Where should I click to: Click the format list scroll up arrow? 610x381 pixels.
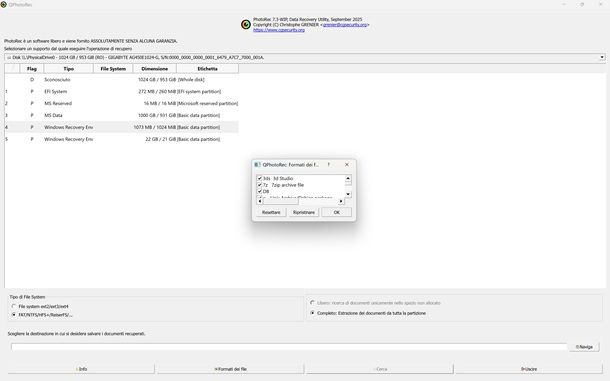pyautogui.click(x=348, y=179)
